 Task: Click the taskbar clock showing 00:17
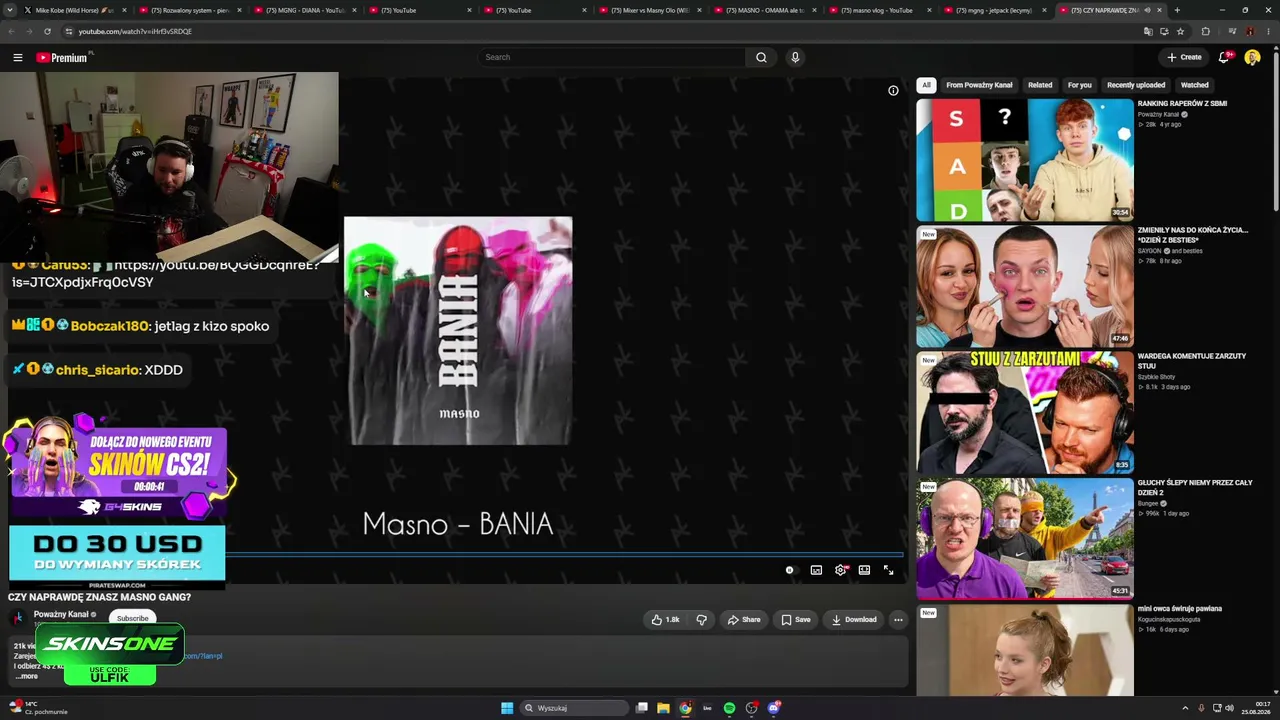pyautogui.click(x=1256, y=708)
